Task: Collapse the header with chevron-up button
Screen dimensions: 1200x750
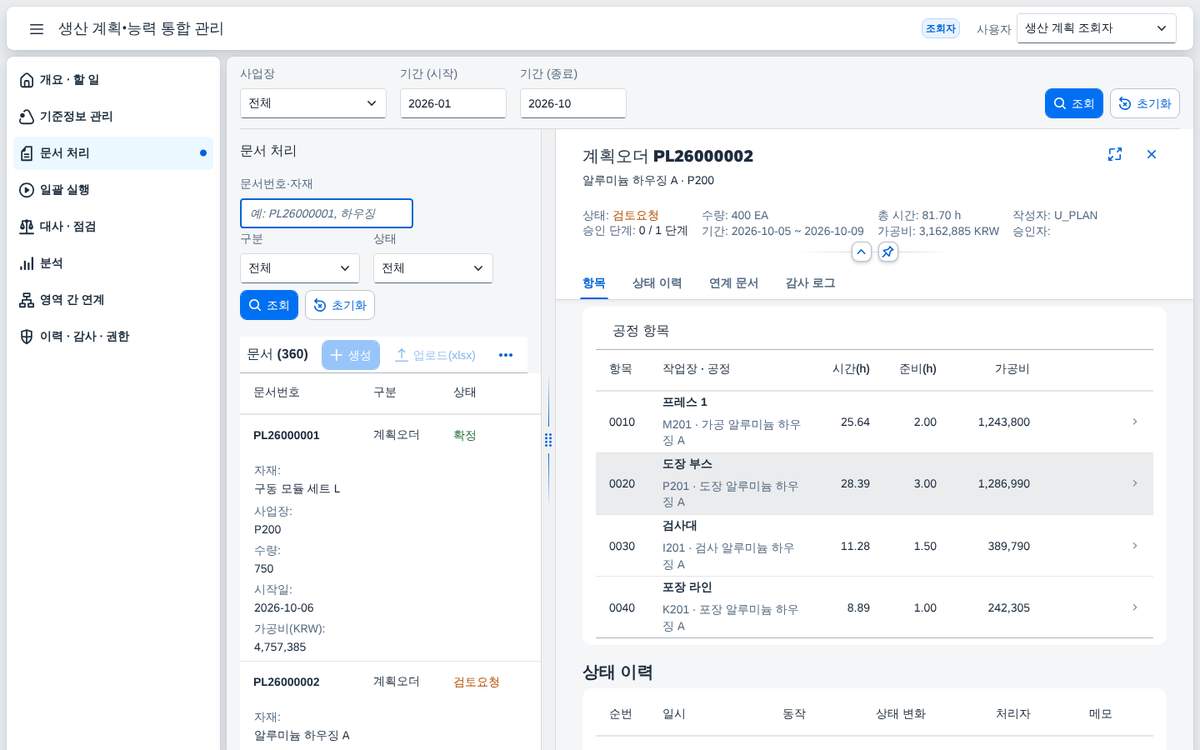Action: [862, 252]
